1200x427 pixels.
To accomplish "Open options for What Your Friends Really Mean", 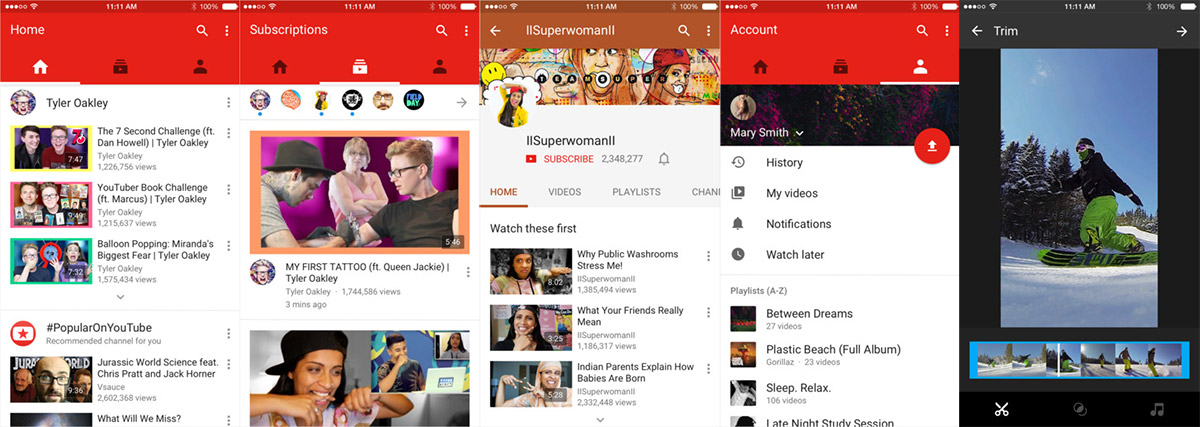I will pyautogui.click(x=709, y=313).
